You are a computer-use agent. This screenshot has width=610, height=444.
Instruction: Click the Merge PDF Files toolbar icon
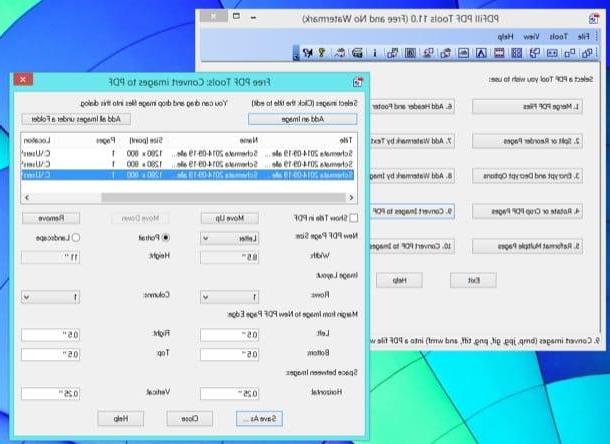click(x=587, y=53)
